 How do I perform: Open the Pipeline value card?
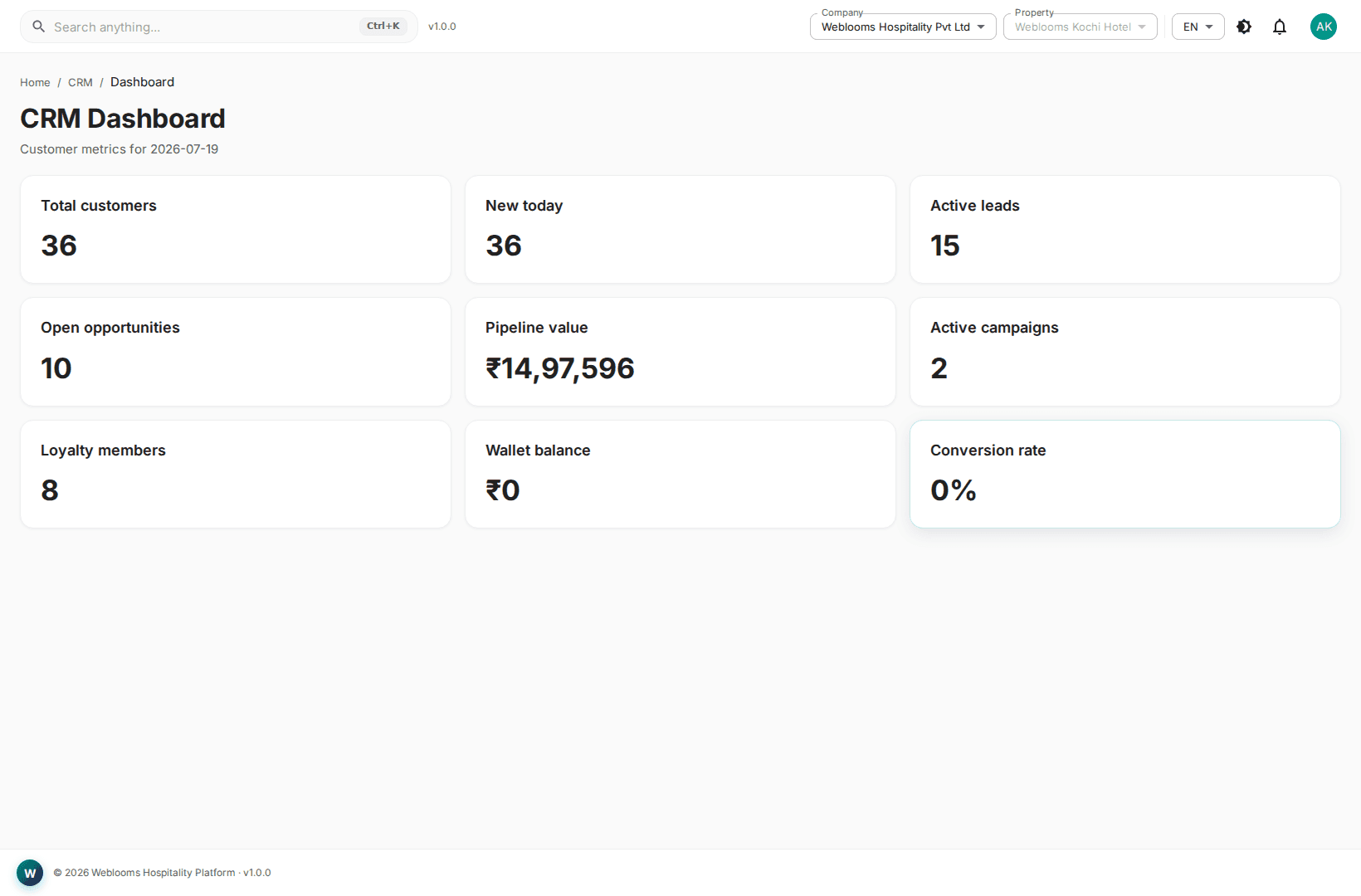click(680, 352)
